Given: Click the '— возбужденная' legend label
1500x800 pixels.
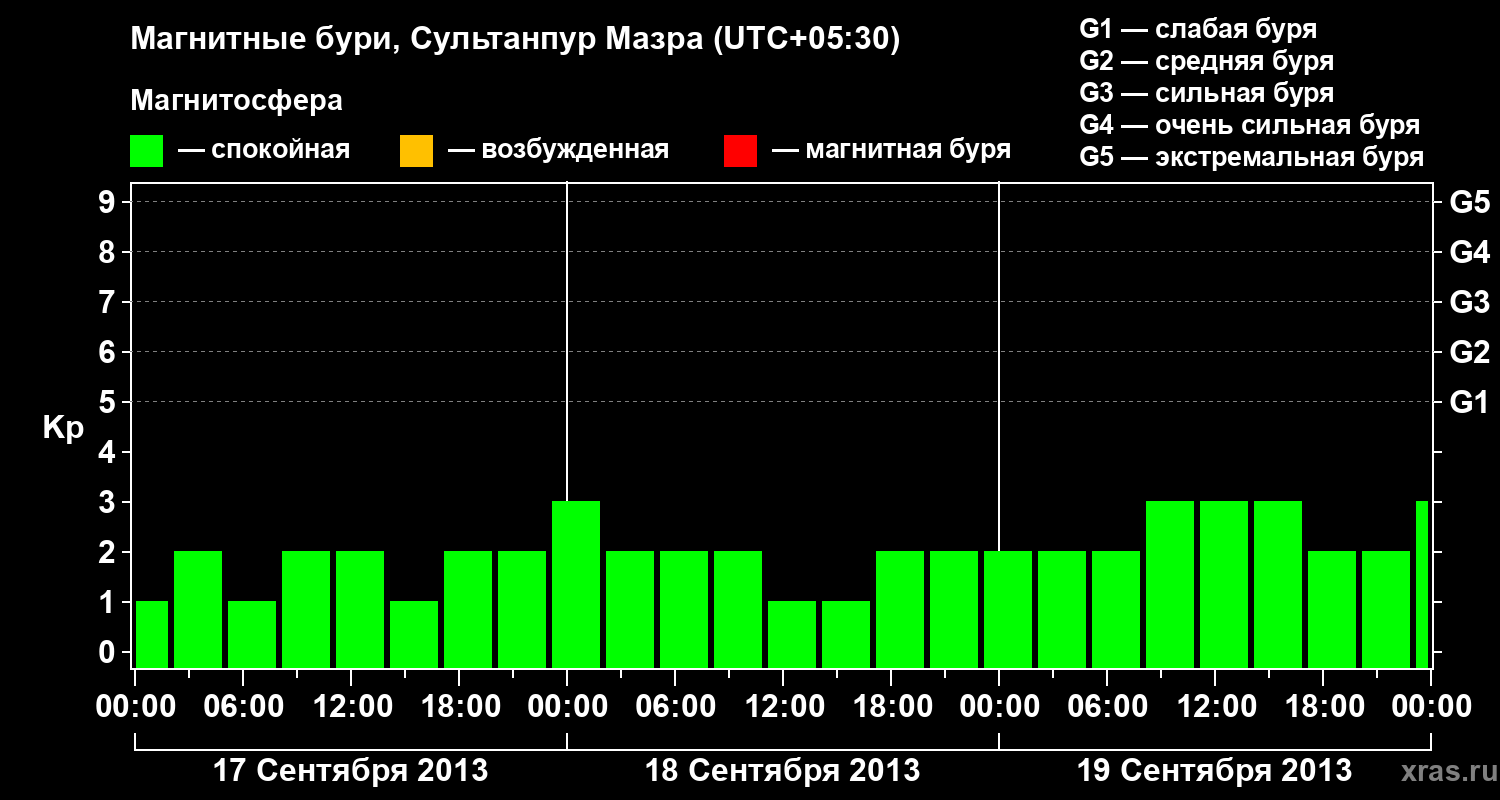Looking at the screenshot, I should pyautogui.click(x=558, y=151).
